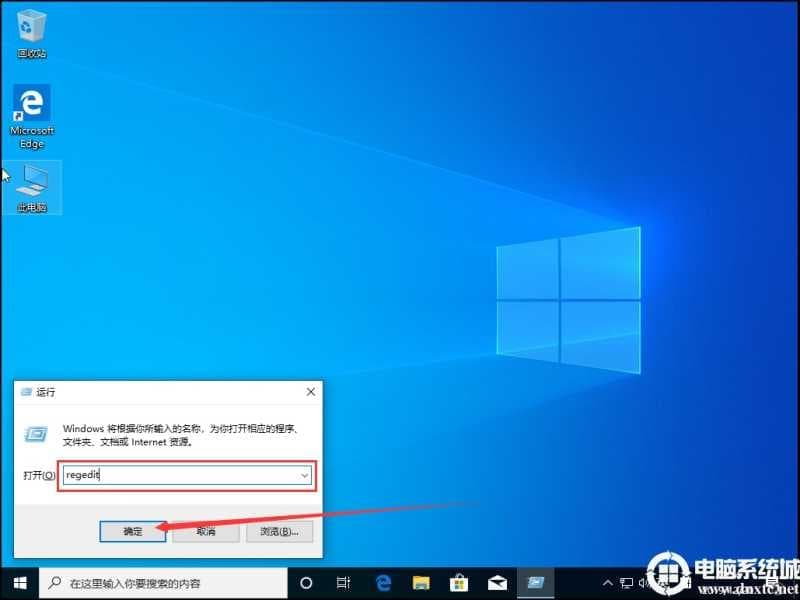Open Microsoft Store from the taskbar
The width and height of the screenshot is (800, 600).
[459, 583]
